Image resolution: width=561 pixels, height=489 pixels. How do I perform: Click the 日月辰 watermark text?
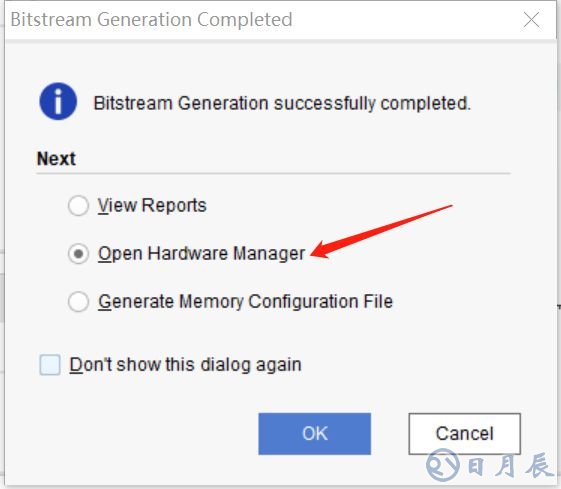[x=509, y=465]
